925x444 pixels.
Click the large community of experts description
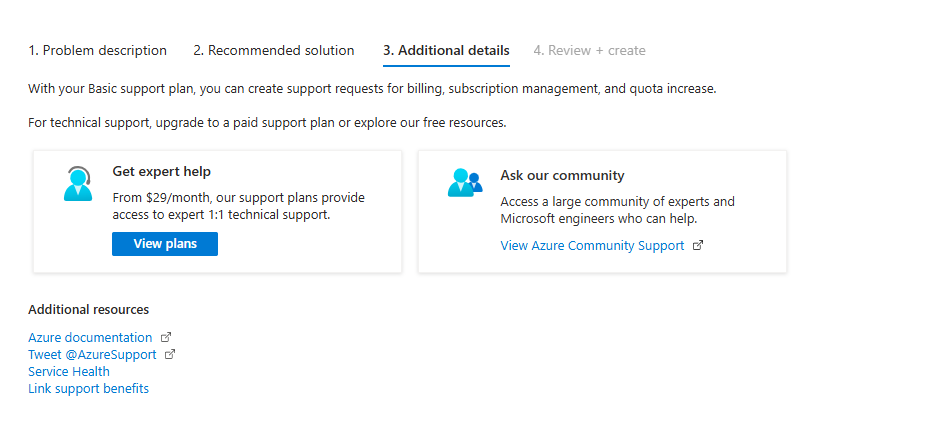tap(618, 210)
